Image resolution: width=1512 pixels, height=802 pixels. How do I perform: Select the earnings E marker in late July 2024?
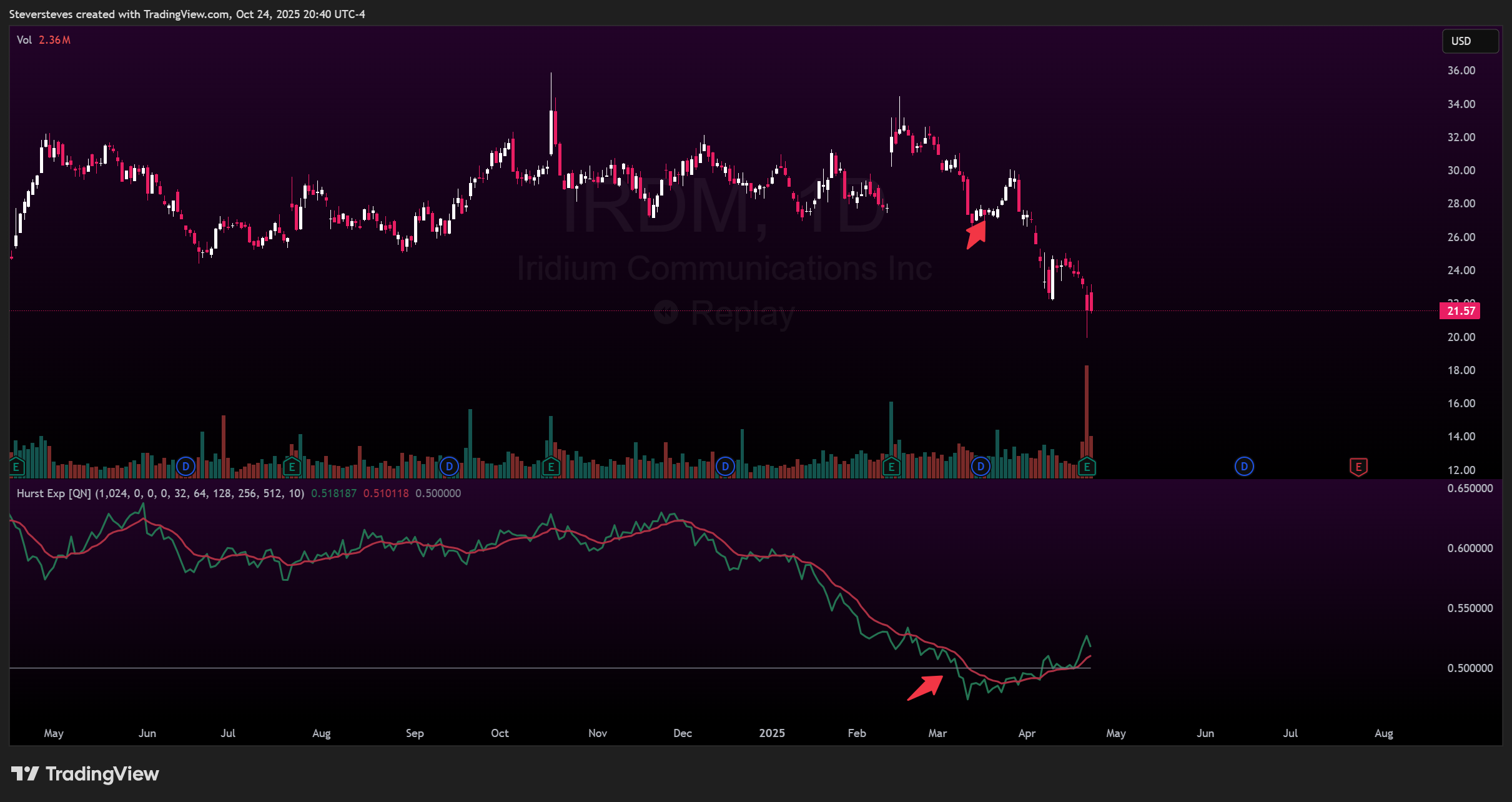tap(292, 467)
